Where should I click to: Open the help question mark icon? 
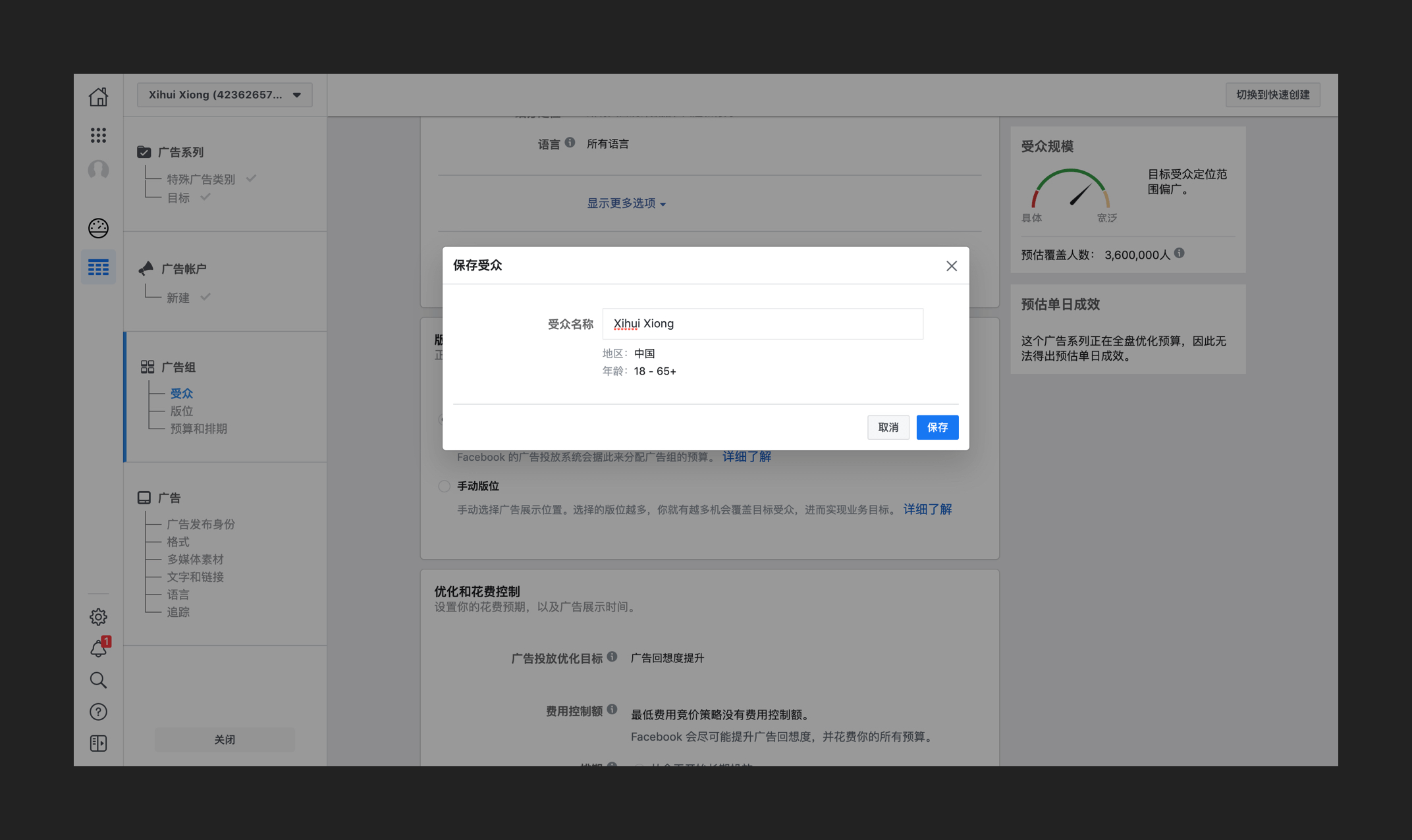click(98, 712)
